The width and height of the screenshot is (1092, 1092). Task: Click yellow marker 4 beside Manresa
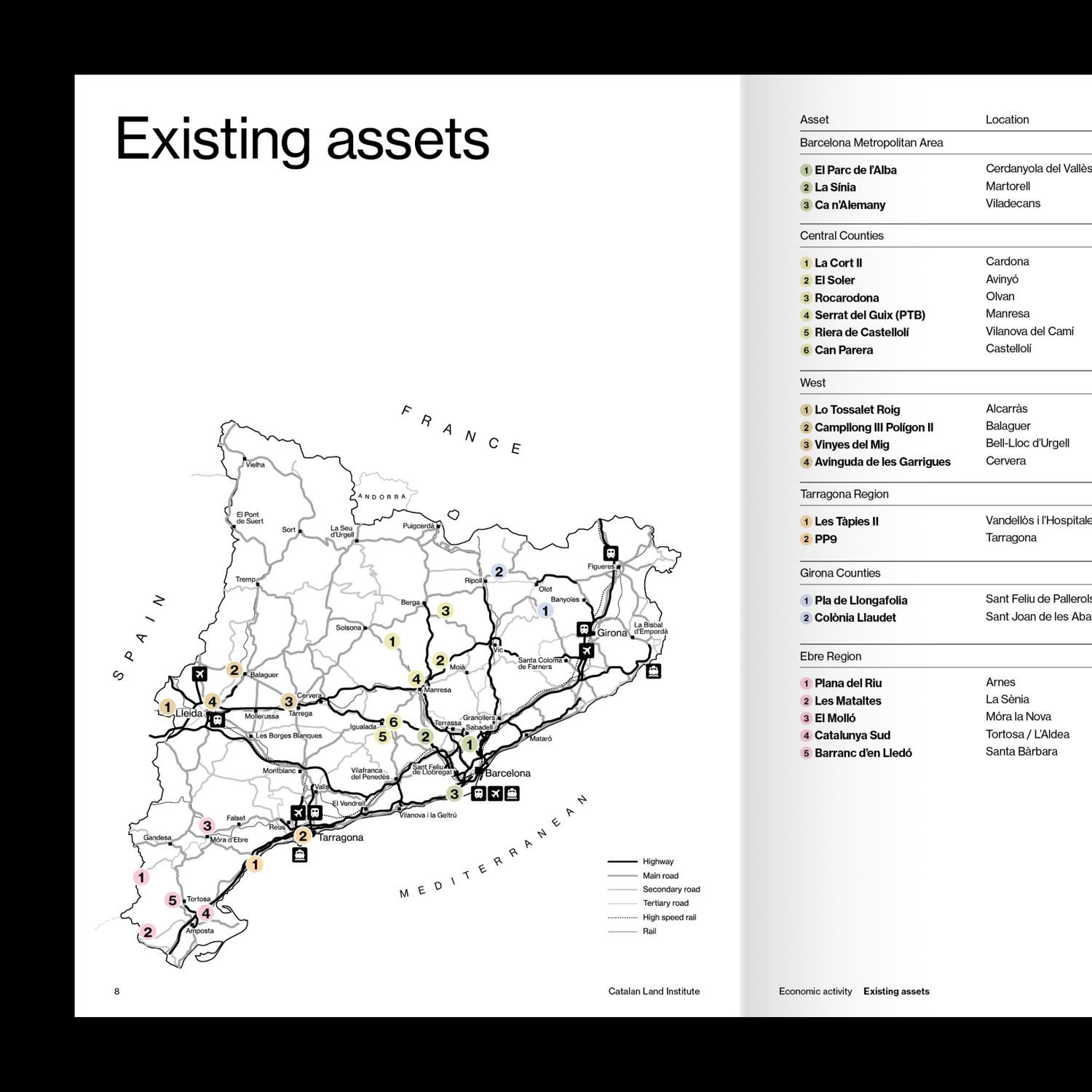pyautogui.click(x=416, y=679)
